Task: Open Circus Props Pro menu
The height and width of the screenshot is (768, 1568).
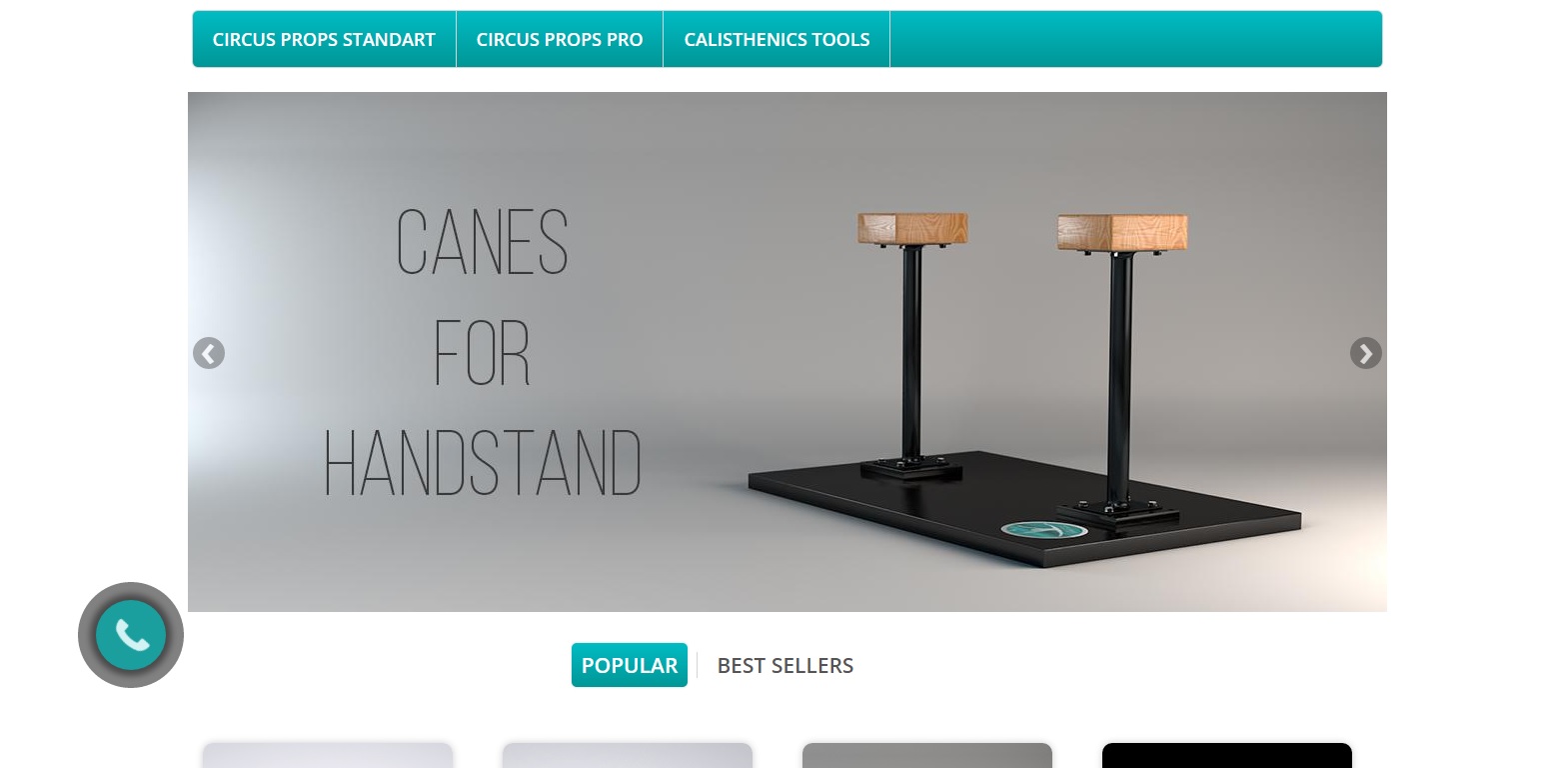Action: pyautogui.click(x=560, y=39)
